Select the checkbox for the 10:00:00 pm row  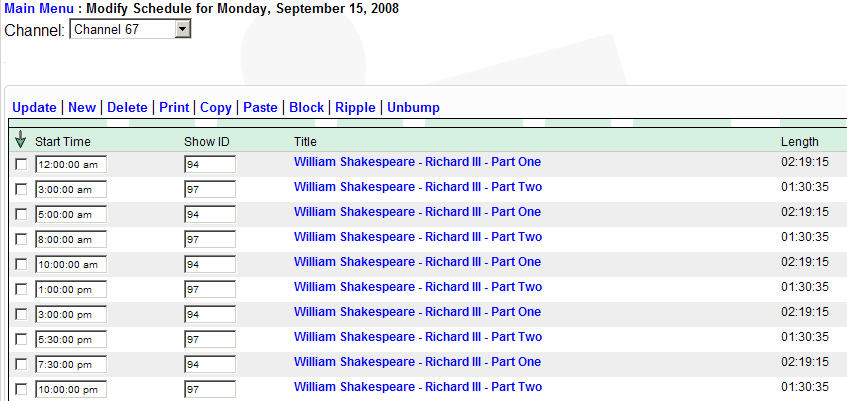tap(21, 389)
